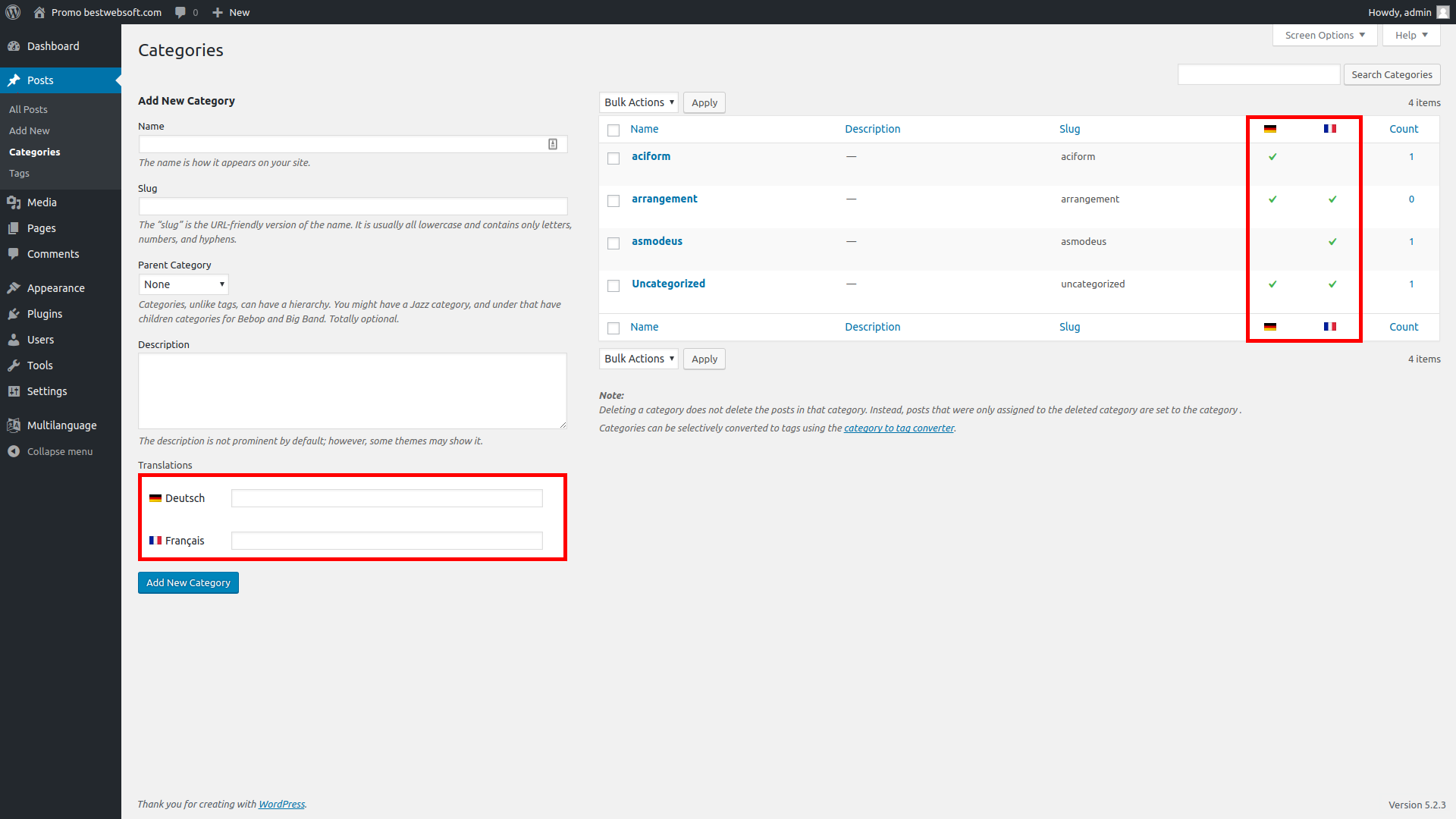This screenshot has height=819, width=1456.
Task: Click the German flag icon in table header
Action: click(x=1270, y=129)
